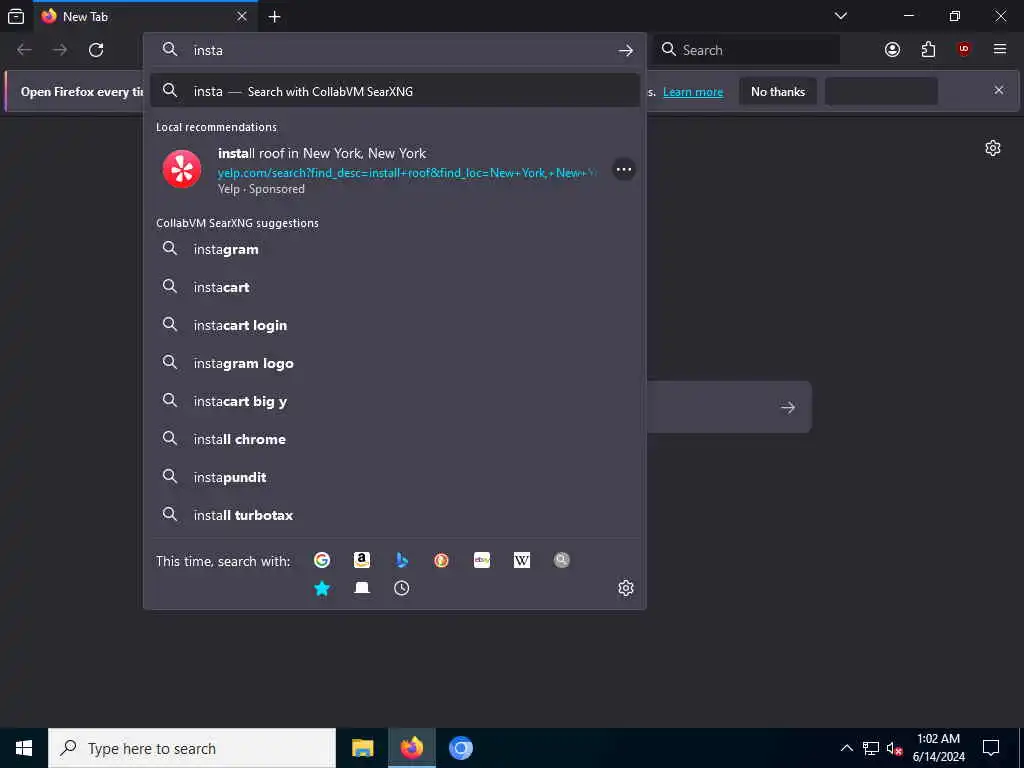Search bookmarks with the star icon
This screenshot has width=1024, height=768.
click(x=321, y=588)
